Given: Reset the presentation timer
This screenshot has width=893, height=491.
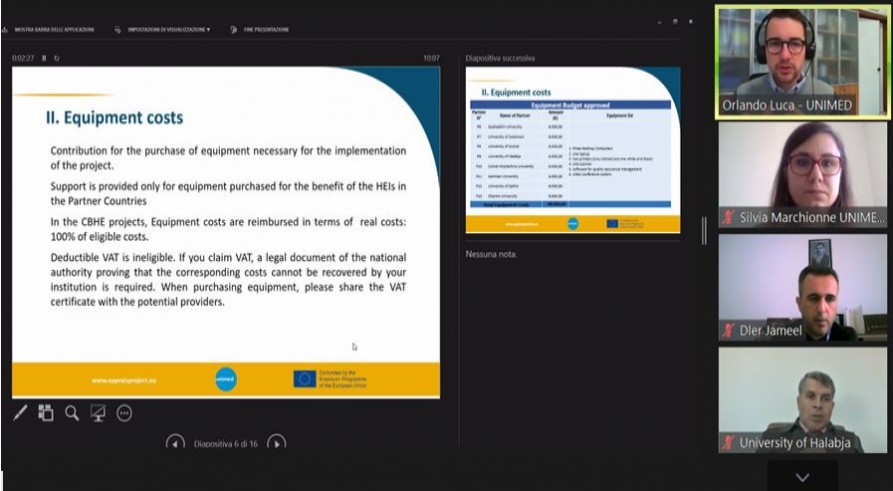Looking at the screenshot, I should tap(56, 58).
